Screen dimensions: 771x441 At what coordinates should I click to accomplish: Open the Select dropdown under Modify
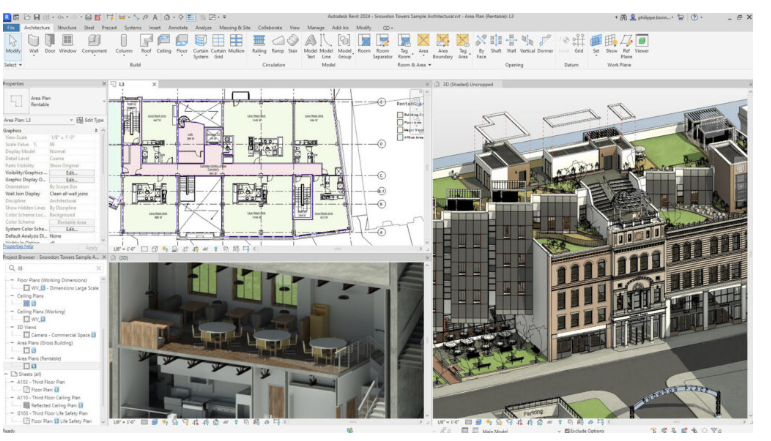13,64
